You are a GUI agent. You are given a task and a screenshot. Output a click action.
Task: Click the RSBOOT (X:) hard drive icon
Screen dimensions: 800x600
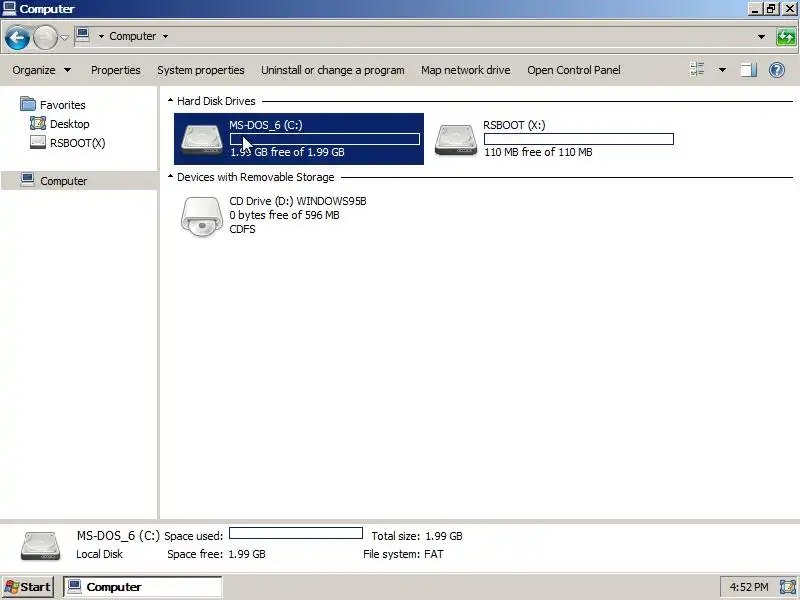pyautogui.click(x=456, y=139)
